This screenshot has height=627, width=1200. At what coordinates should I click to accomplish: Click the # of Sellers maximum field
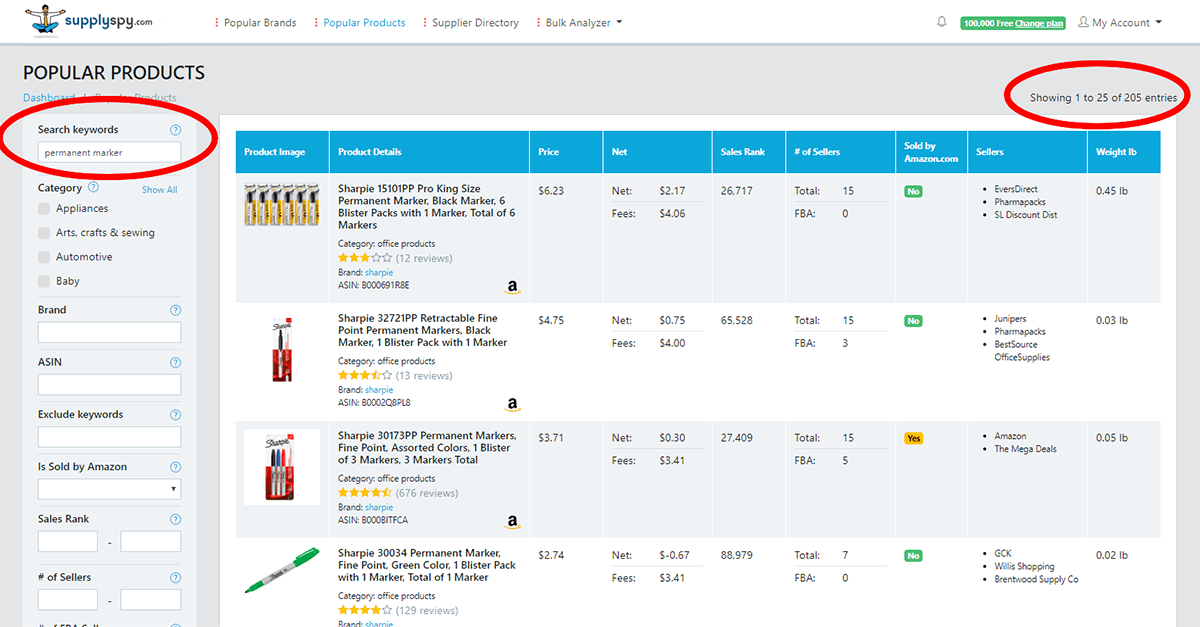[x=151, y=599]
